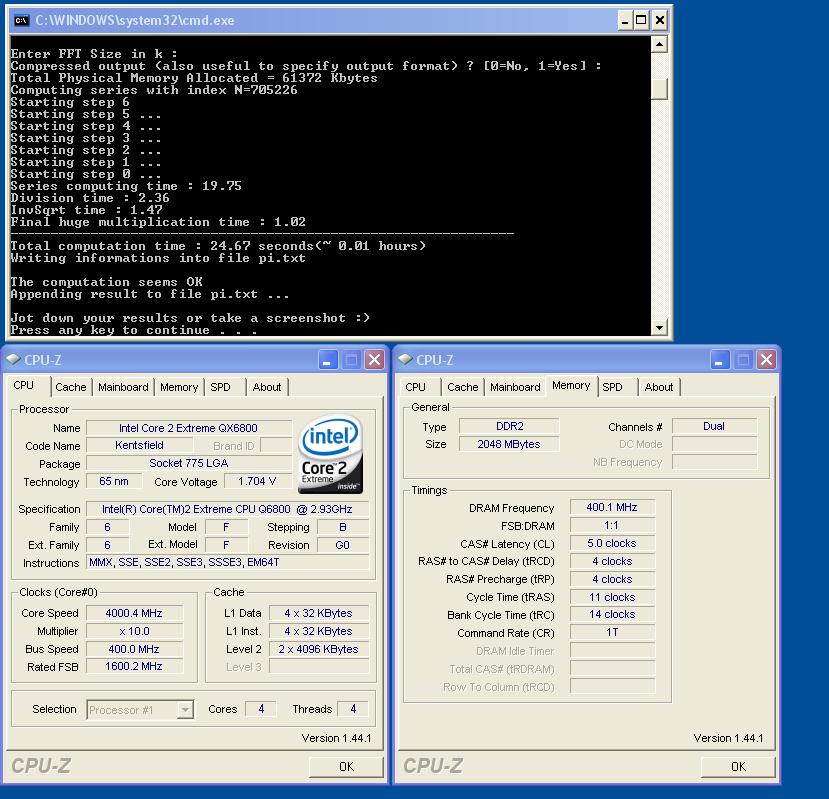This screenshot has height=799, width=829.
Task: Open About tab in left CPU-Z window
Action: 267,387
